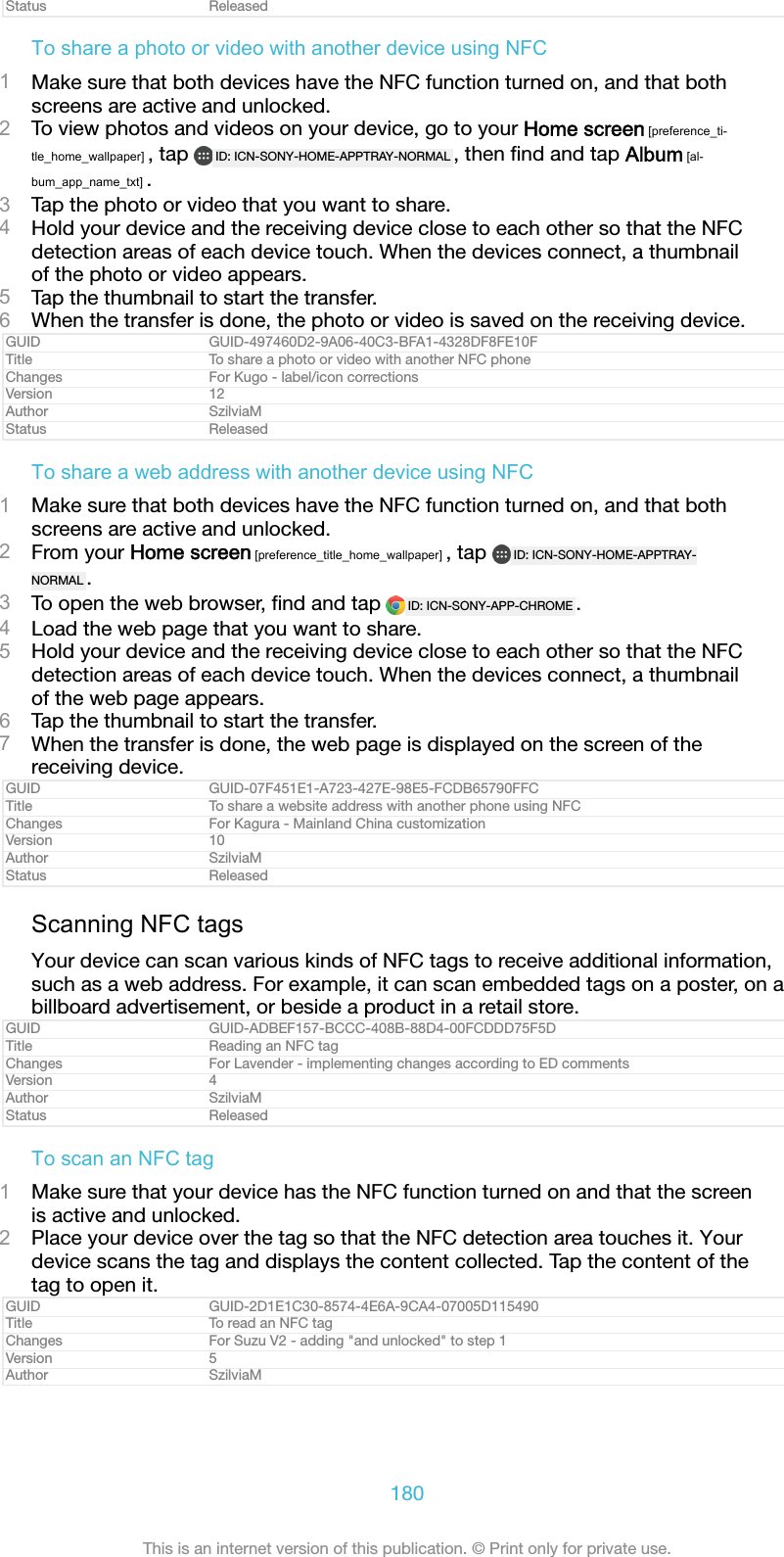Select GUID-2D1E1C30-8574-4E6A-9CA4-07005D115490 value
784x1557 pixels.
coord(374,1306)
